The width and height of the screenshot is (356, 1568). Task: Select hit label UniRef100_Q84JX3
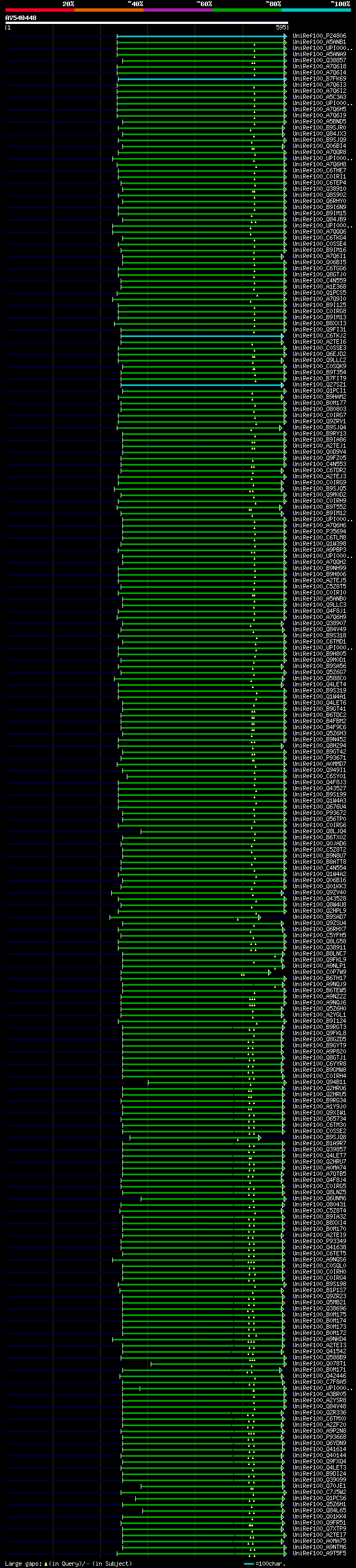point(319,134)
